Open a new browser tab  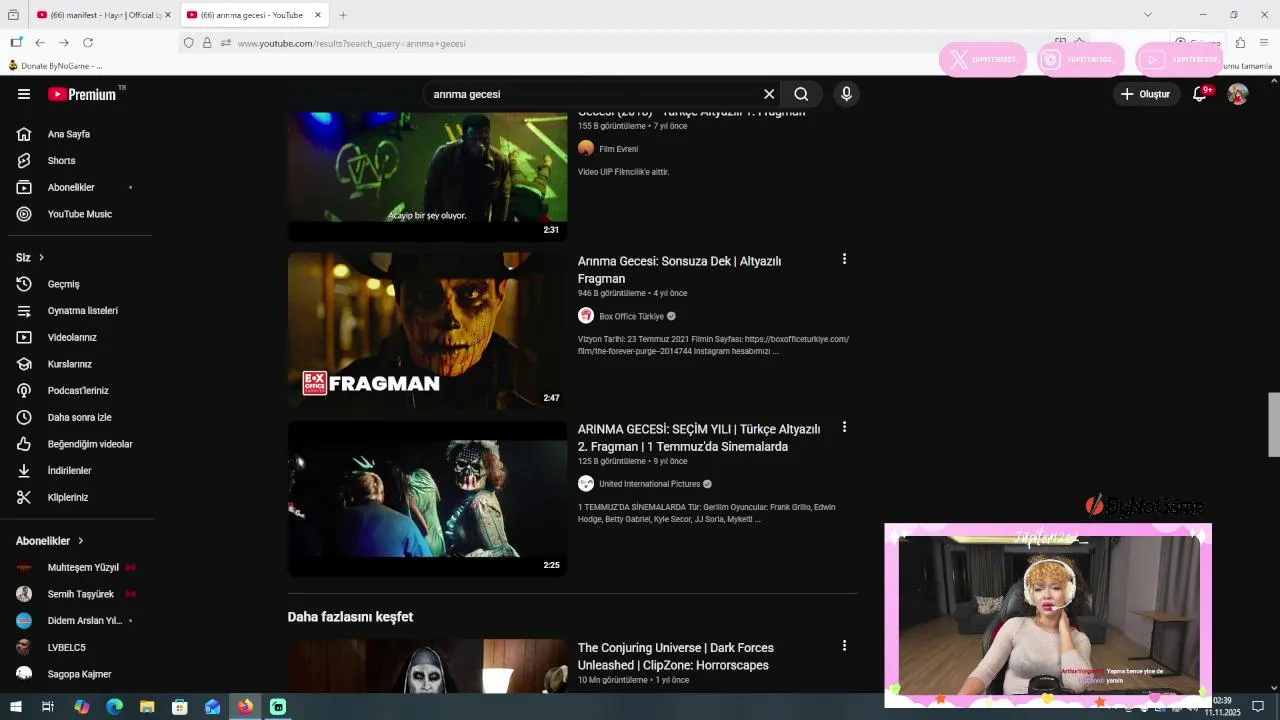click(x=343, y=15)
